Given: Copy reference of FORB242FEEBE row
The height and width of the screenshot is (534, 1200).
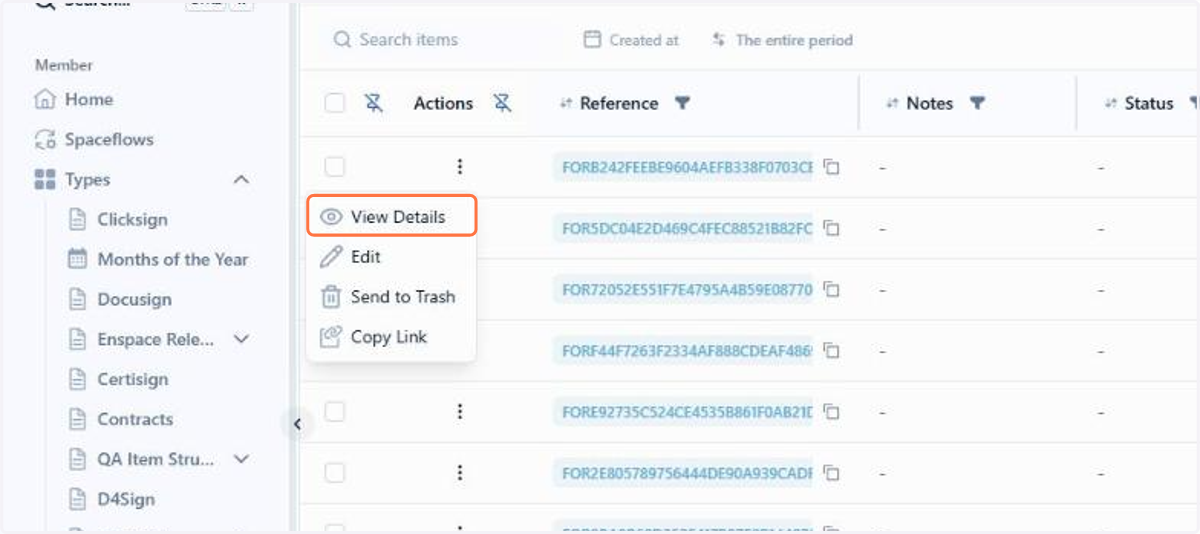Looking at the screenshot, I should click(x=832, y=168).
